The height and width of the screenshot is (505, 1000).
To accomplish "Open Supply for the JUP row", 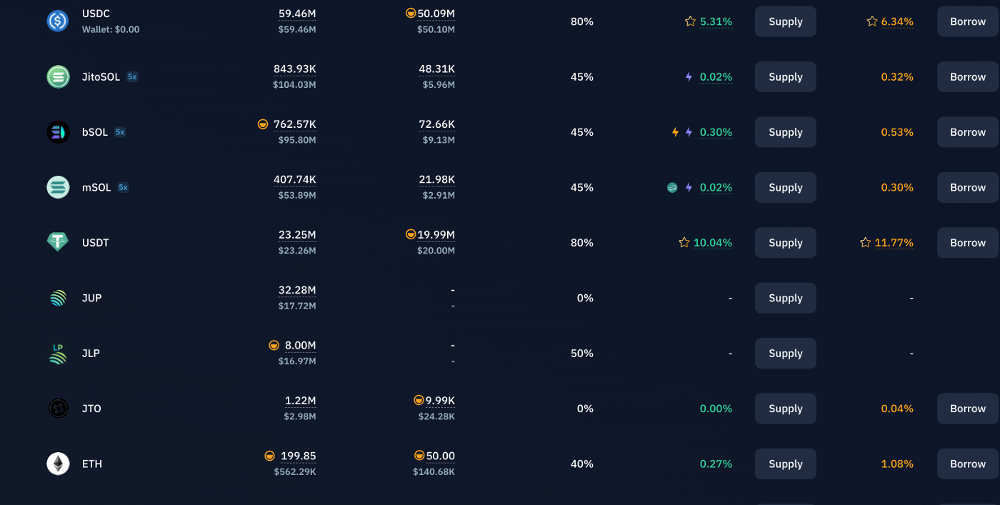I will coord(785,298).
